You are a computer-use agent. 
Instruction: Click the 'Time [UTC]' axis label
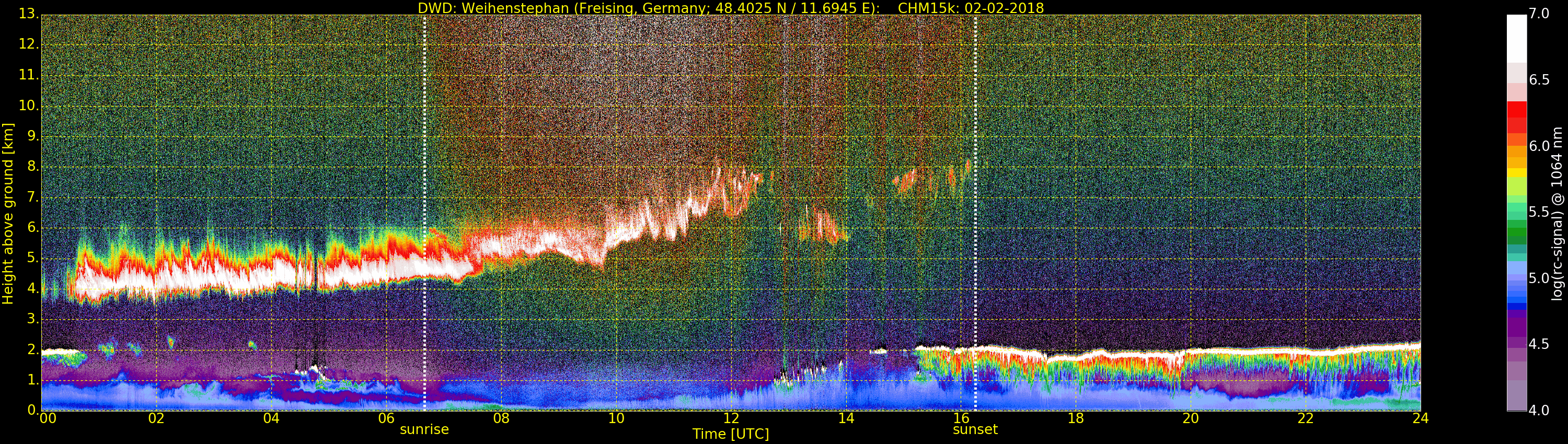[731, 434]
